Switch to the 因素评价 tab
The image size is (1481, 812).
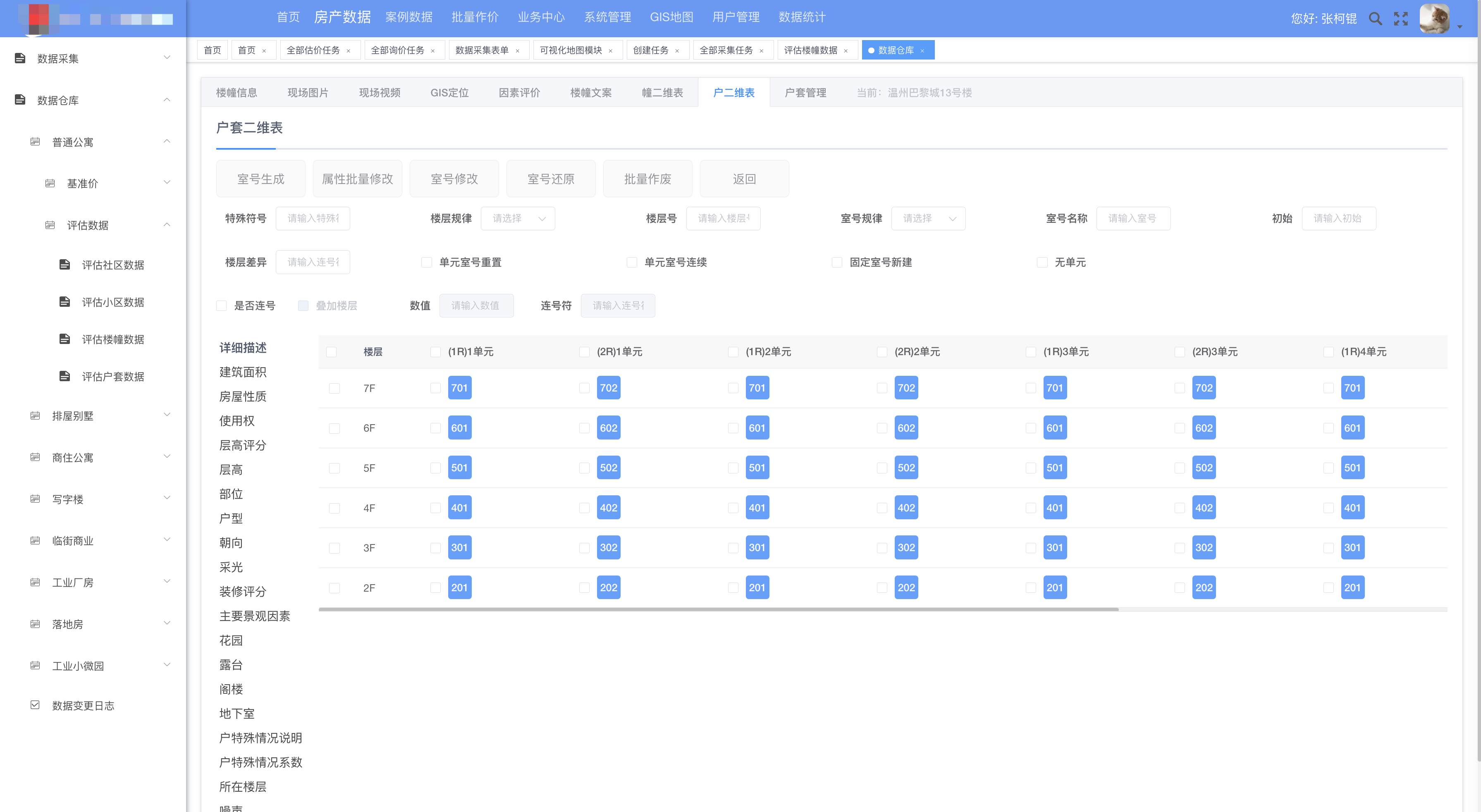[519, 93]
